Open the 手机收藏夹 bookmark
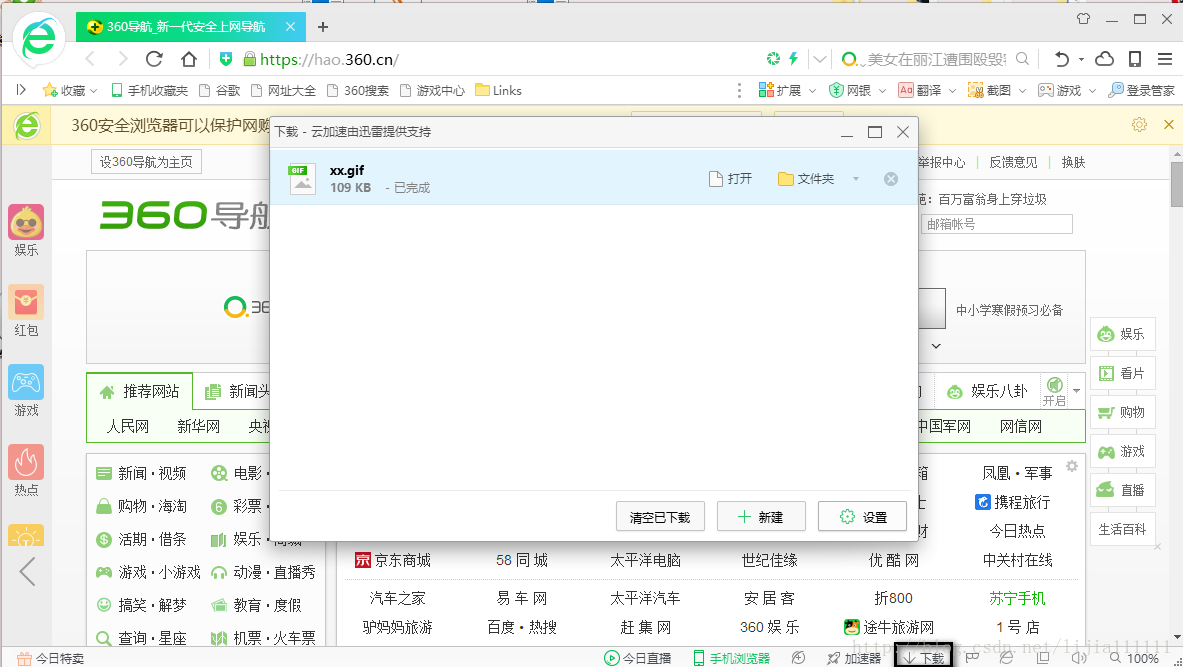Viewport: 1183px width, 667px height. pyautogui.click(x=149, y=91)
